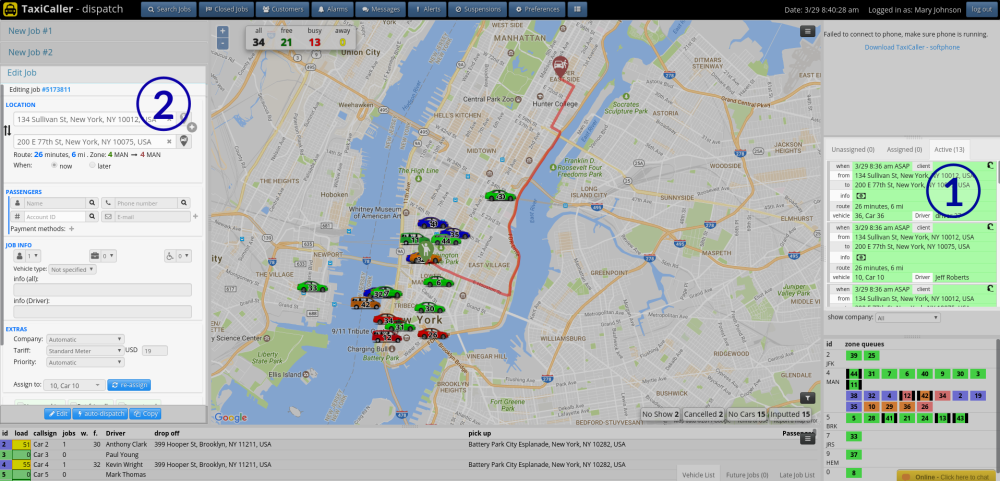
Task: Click zone queue tile 39 in JFK
Action: tap(853, 355)
